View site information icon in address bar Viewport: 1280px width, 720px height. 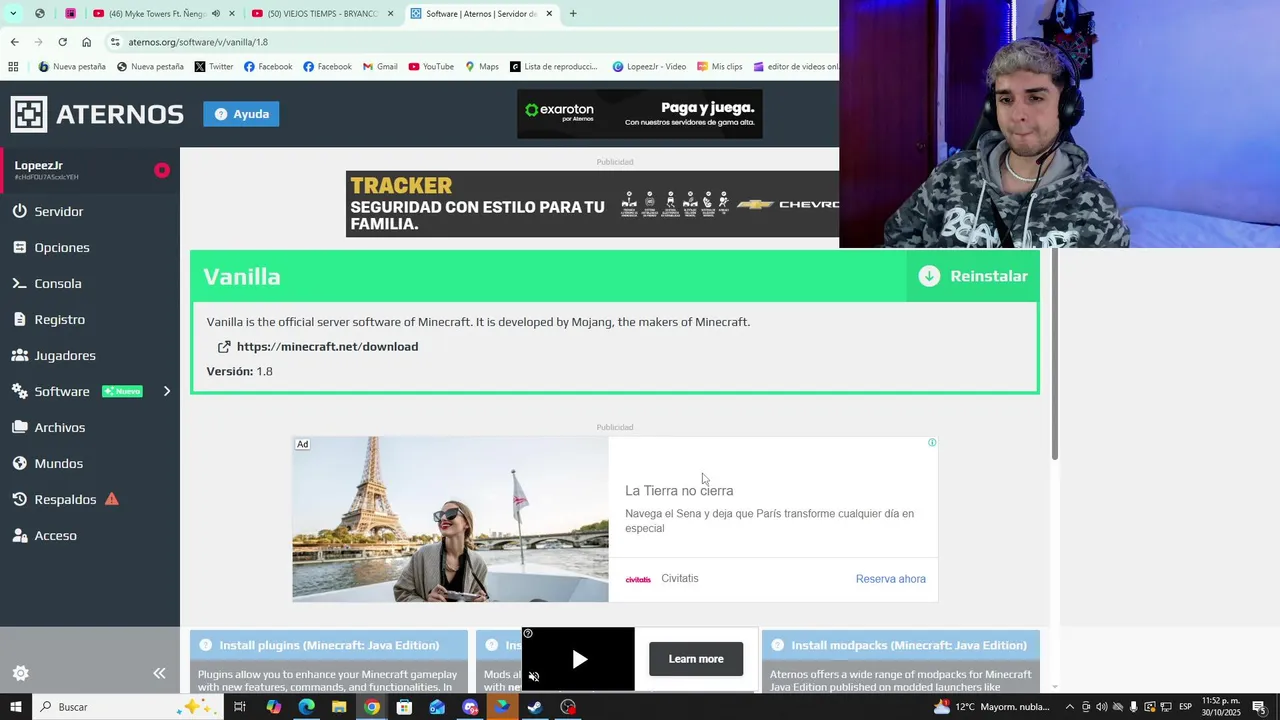point(115,42)
